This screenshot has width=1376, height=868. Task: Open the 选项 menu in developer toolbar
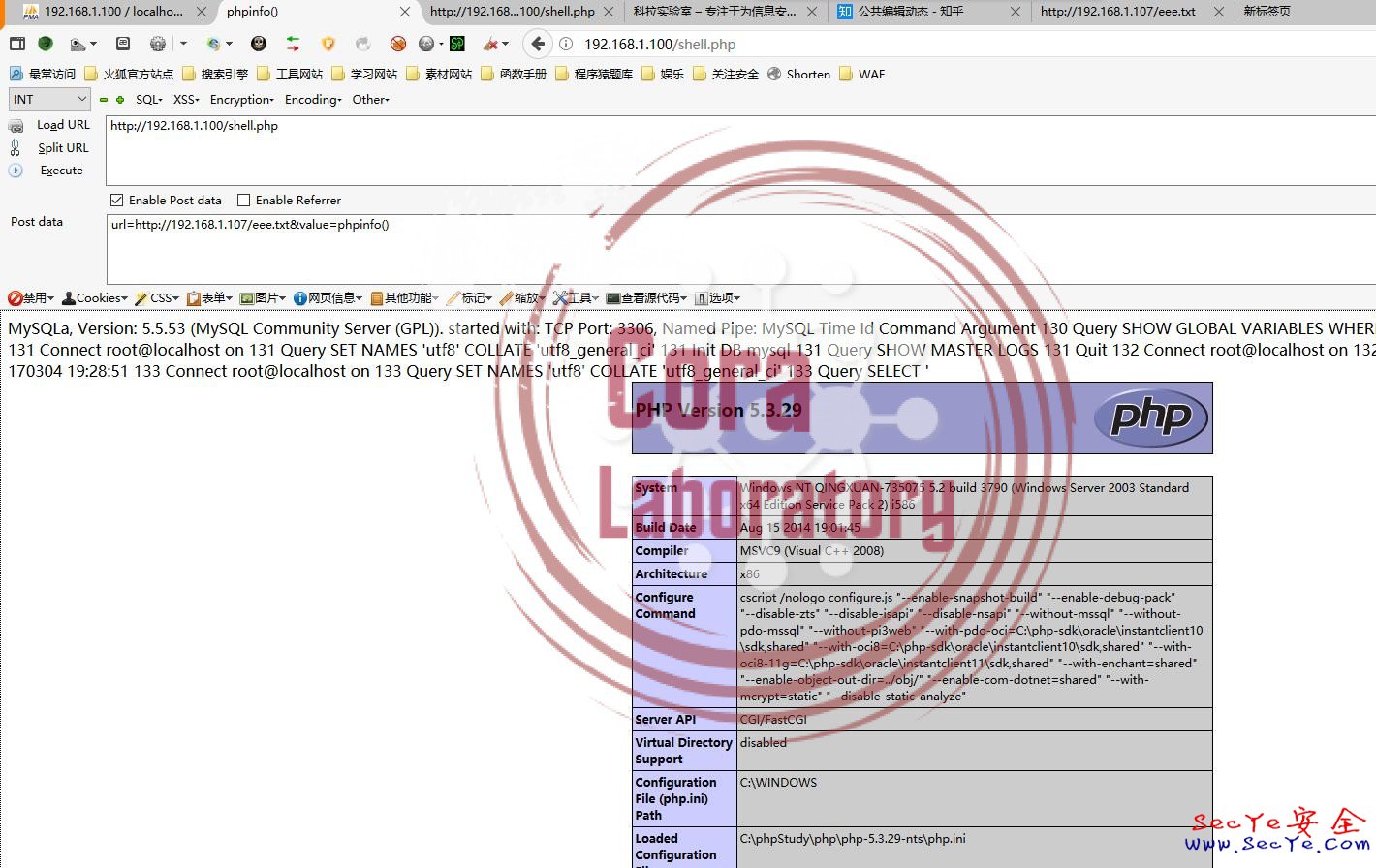point(718,298)
